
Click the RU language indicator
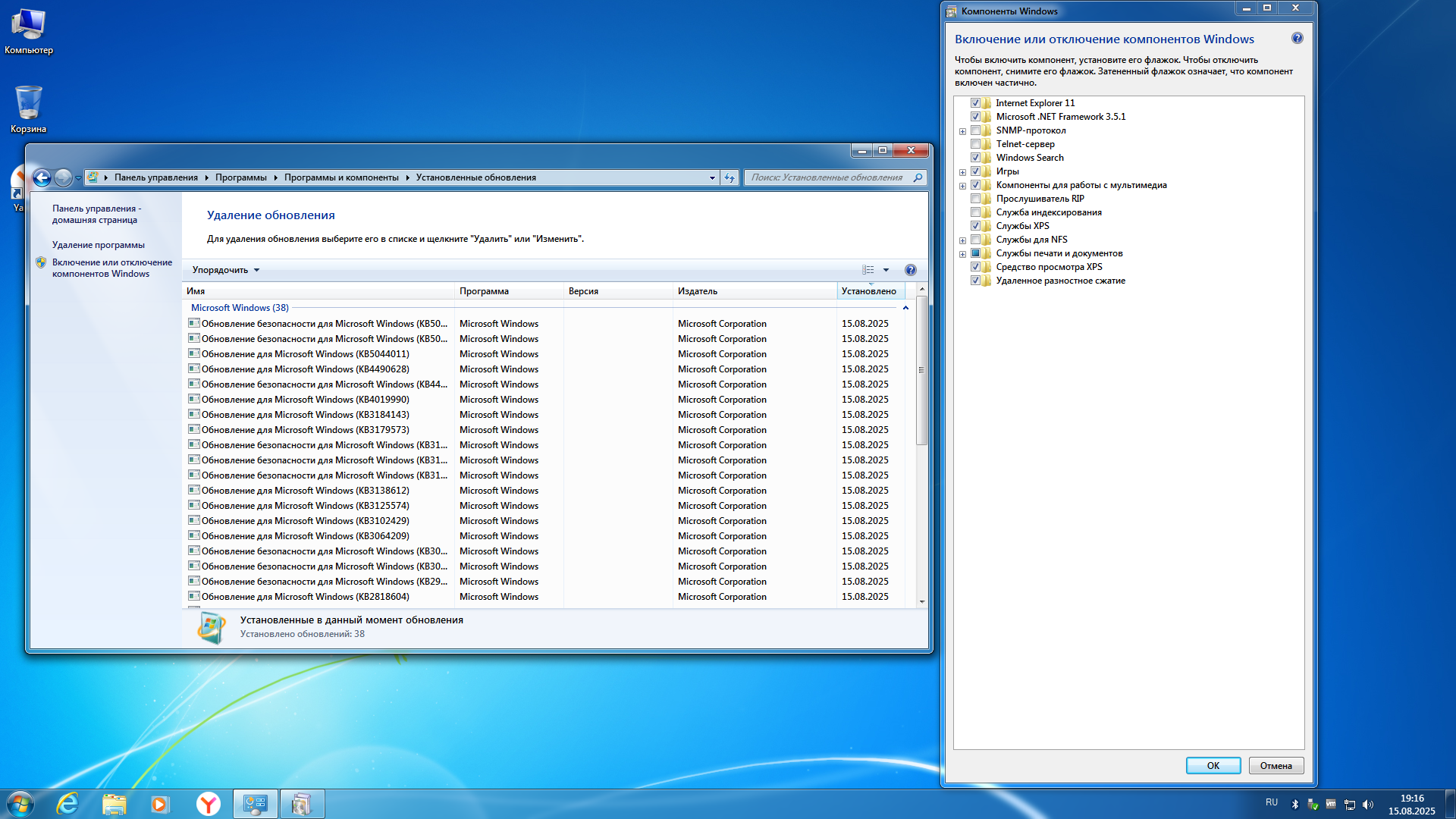1272,802
